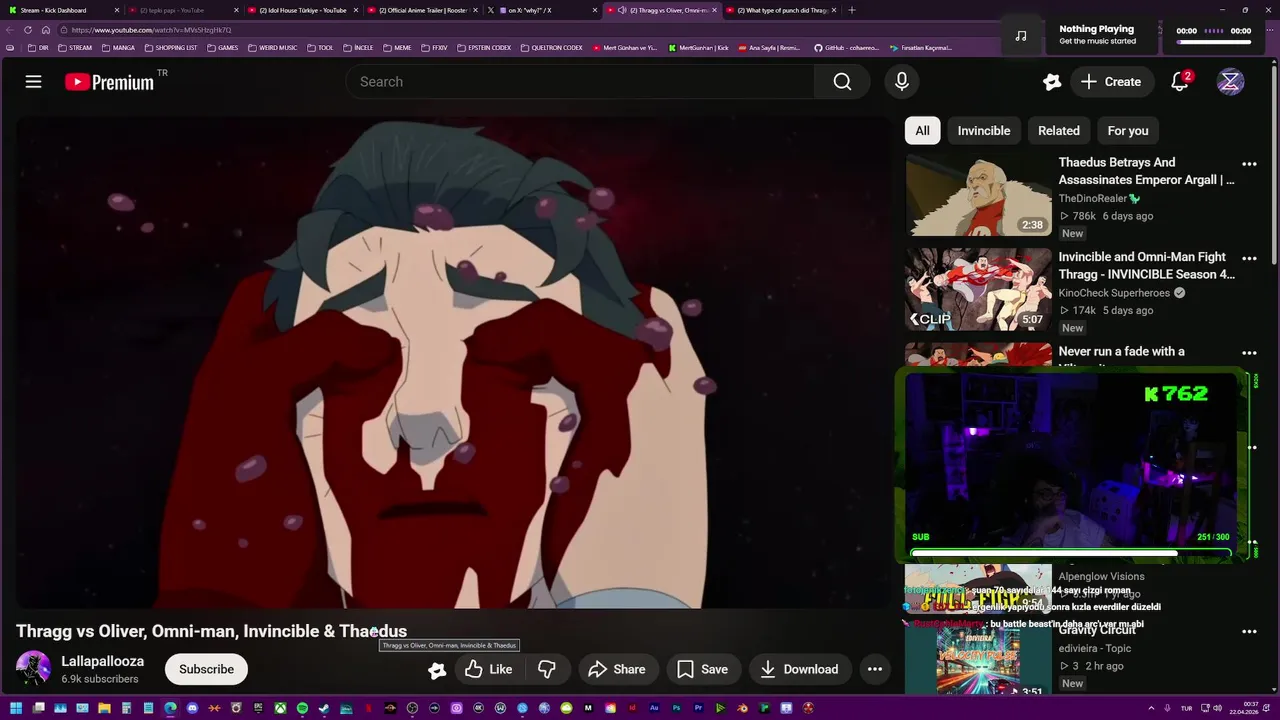This screenshot has width=1280, height=720.
Task: Open the EPSTEIN CODEX bookmarks folder
Action: (x=484, y=48)
